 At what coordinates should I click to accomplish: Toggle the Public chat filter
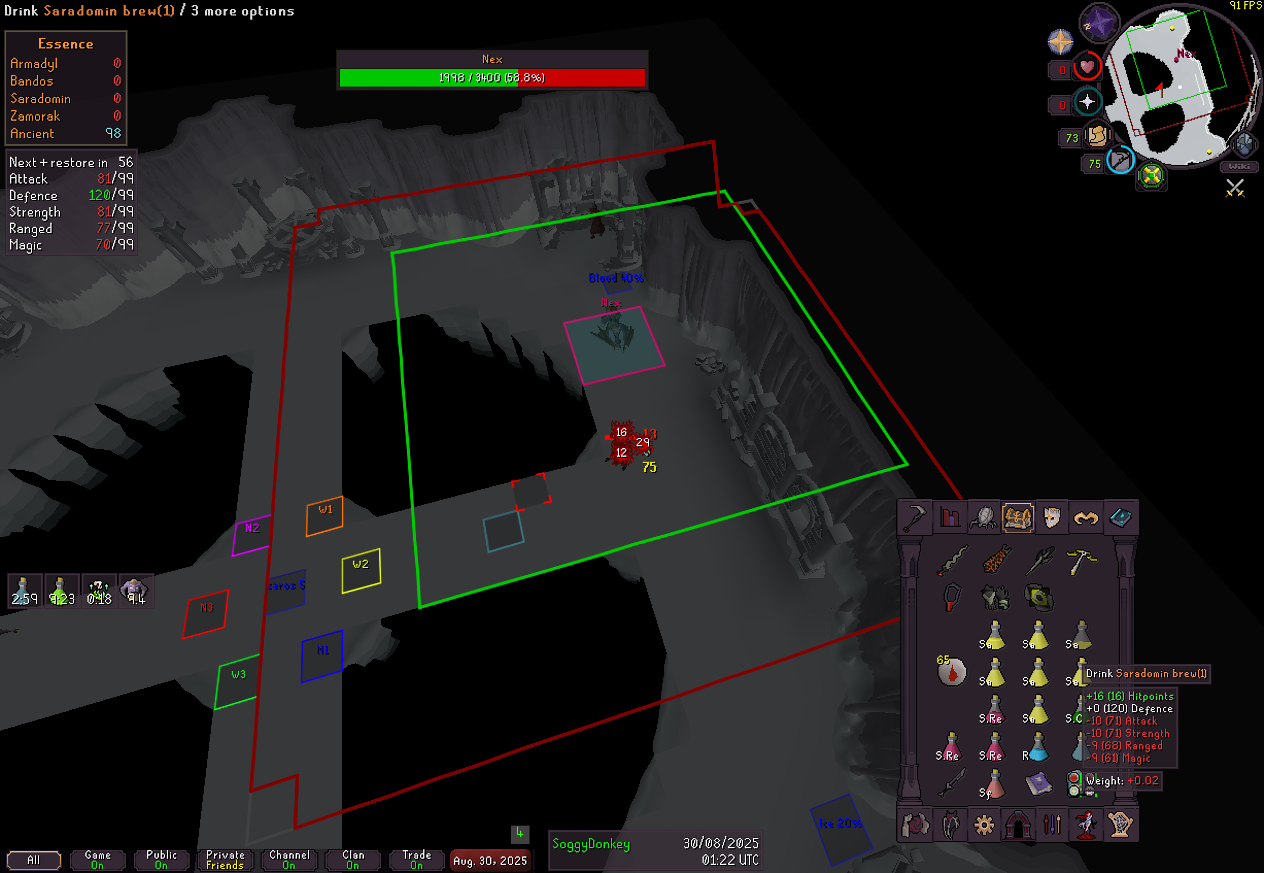click(x=161, y=860)
